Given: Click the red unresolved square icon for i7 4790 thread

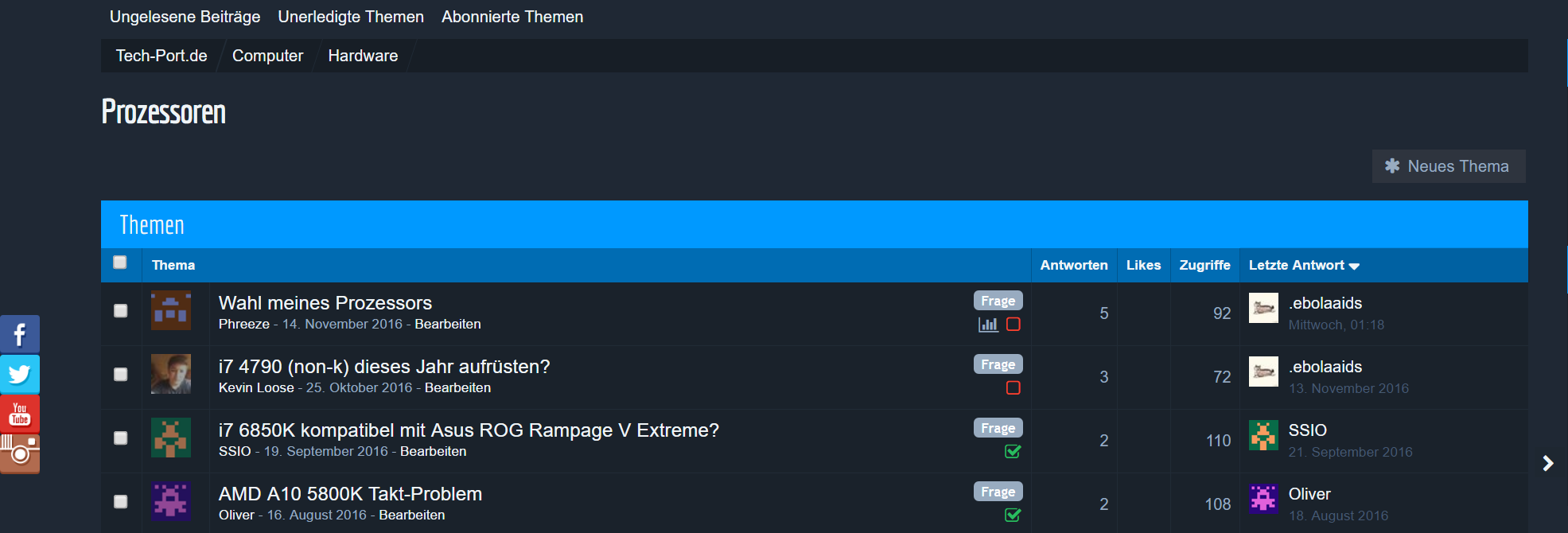Looking at the screenshot, I should point(1013,388).
